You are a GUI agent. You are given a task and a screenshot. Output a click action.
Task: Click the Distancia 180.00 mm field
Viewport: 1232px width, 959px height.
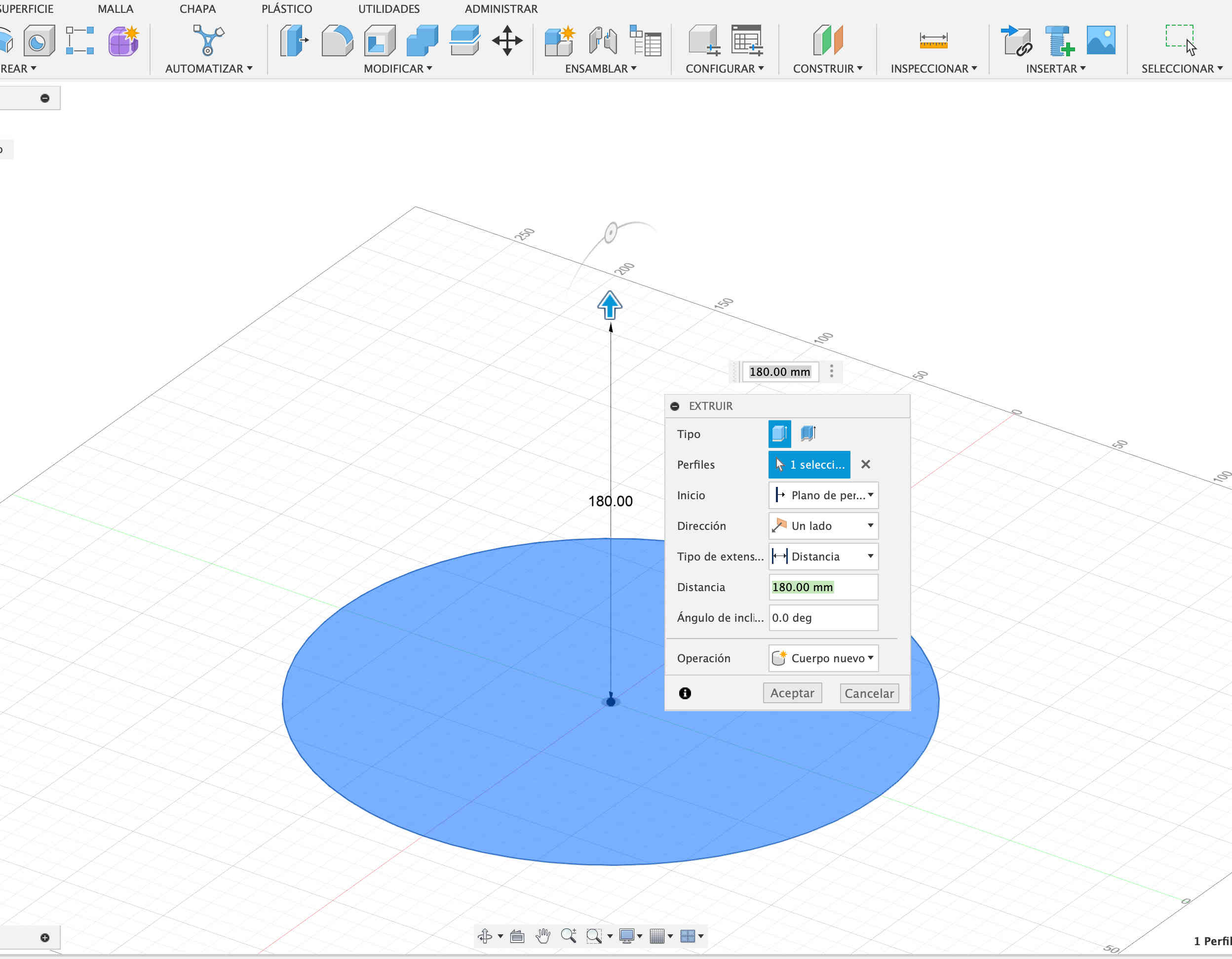(824, 588)
